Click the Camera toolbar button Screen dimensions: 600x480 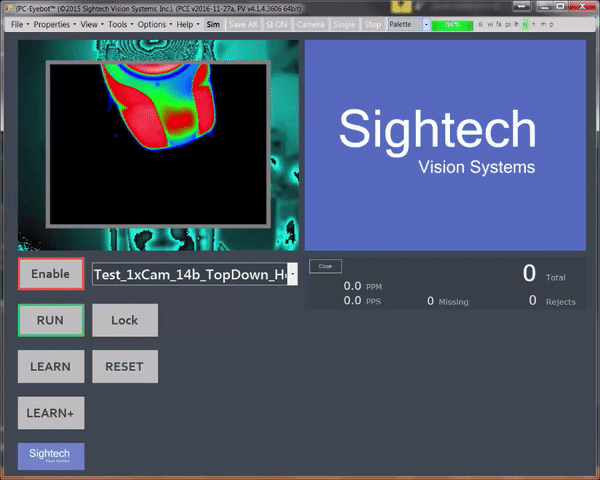(x=310, y=23)
